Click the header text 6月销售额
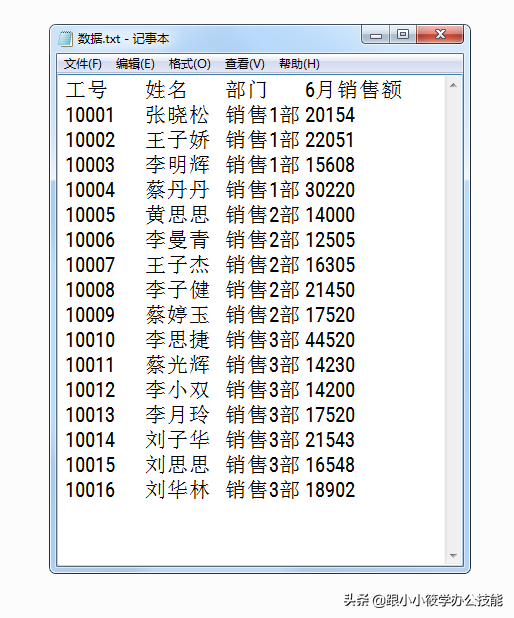Screen dimensions: 514x618 click(x=354, y=90)
